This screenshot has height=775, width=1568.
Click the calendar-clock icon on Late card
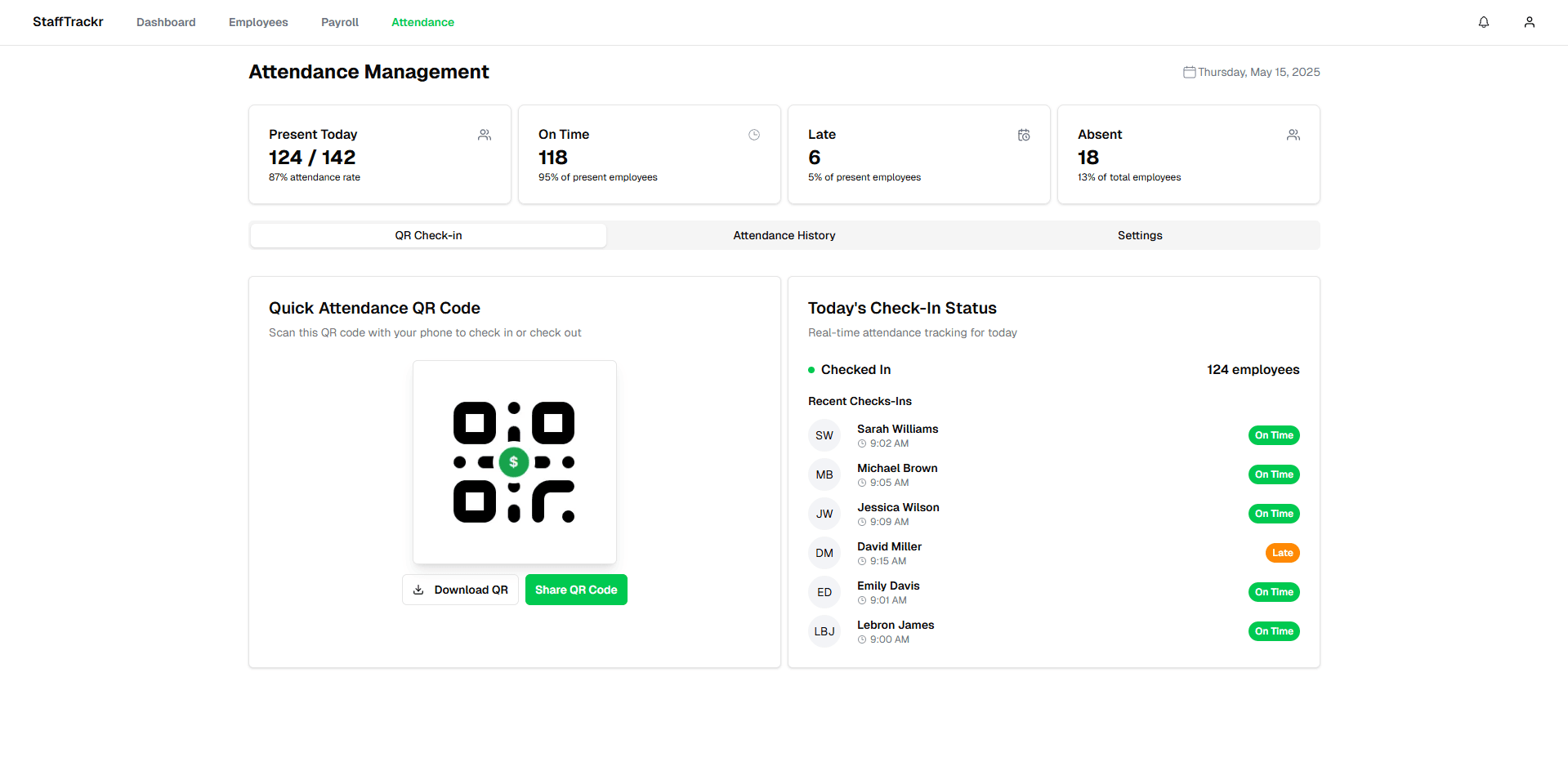click(1024, 135)
